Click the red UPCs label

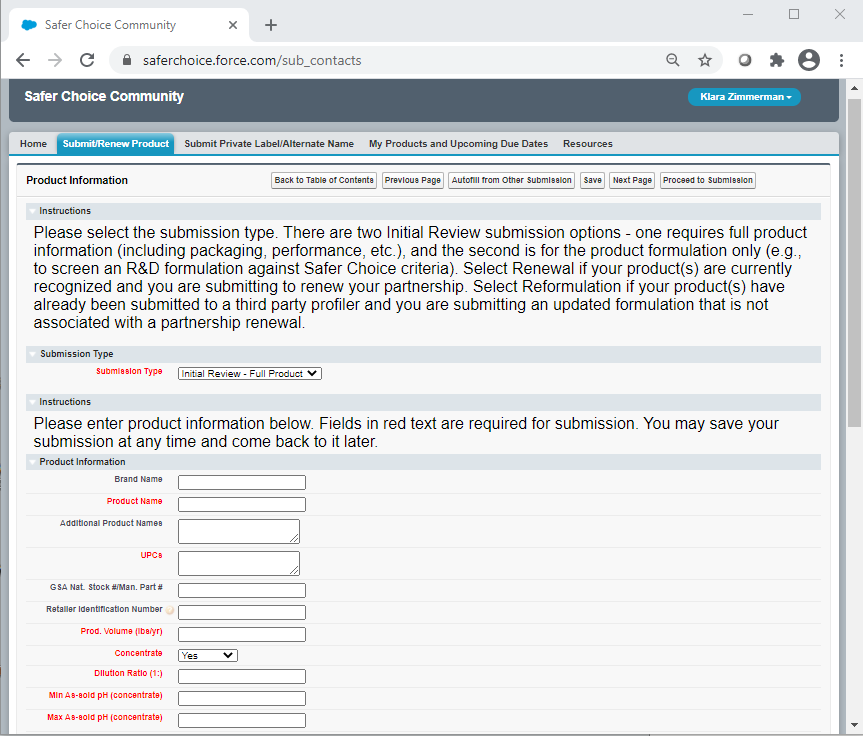(x=151, y=555)
